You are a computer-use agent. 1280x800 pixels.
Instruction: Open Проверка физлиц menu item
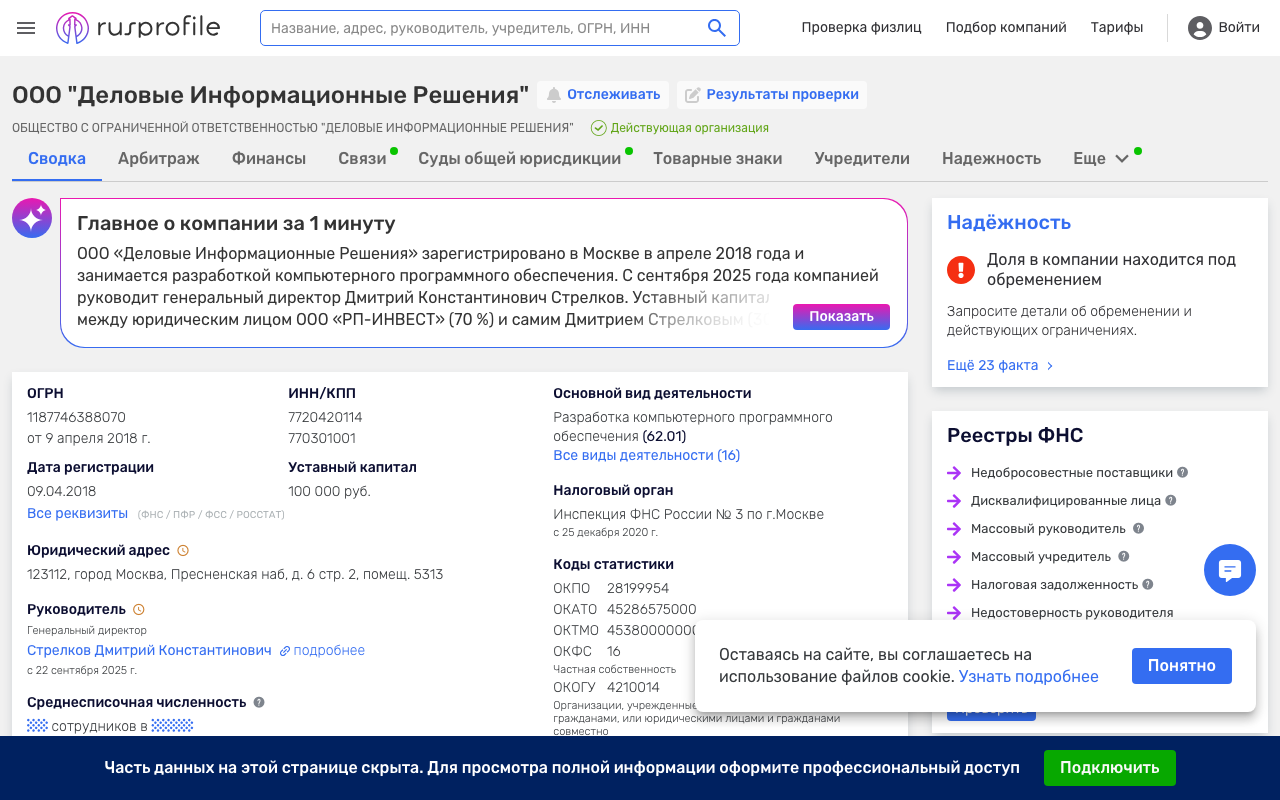[861, 28]
